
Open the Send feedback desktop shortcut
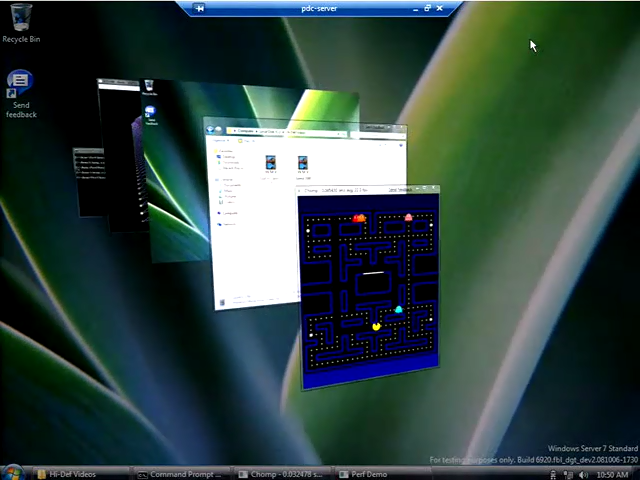coord(20,95)
